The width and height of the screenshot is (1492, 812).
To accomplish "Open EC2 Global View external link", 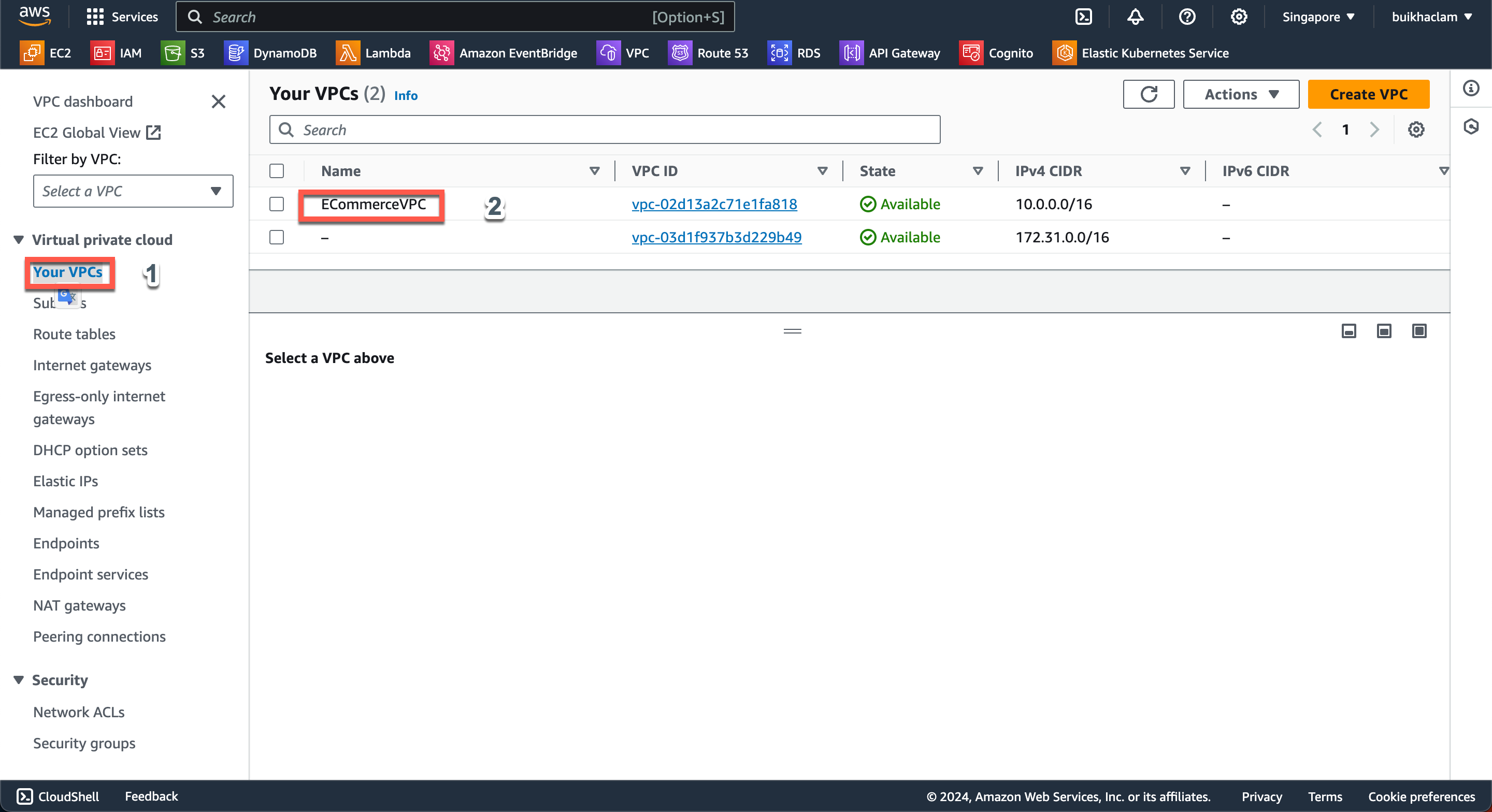I will 97,133.
